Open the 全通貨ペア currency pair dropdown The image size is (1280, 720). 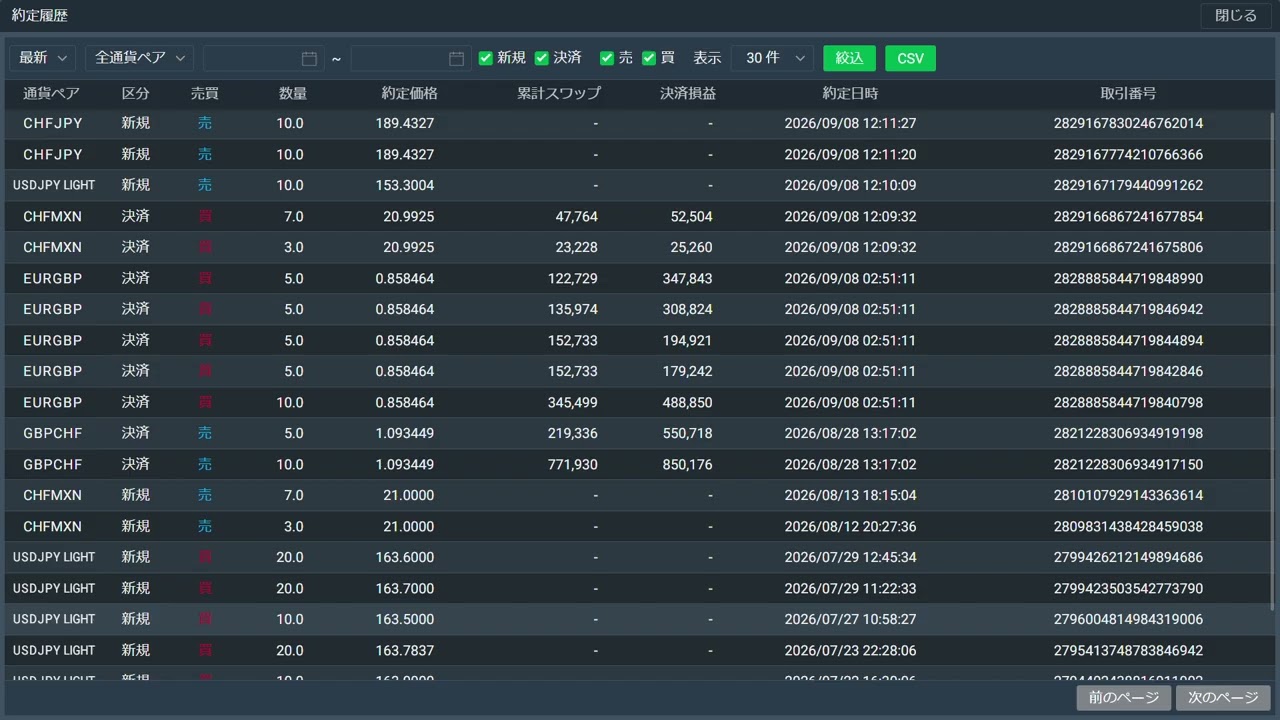pyautogui.click(x=139, y=58)
